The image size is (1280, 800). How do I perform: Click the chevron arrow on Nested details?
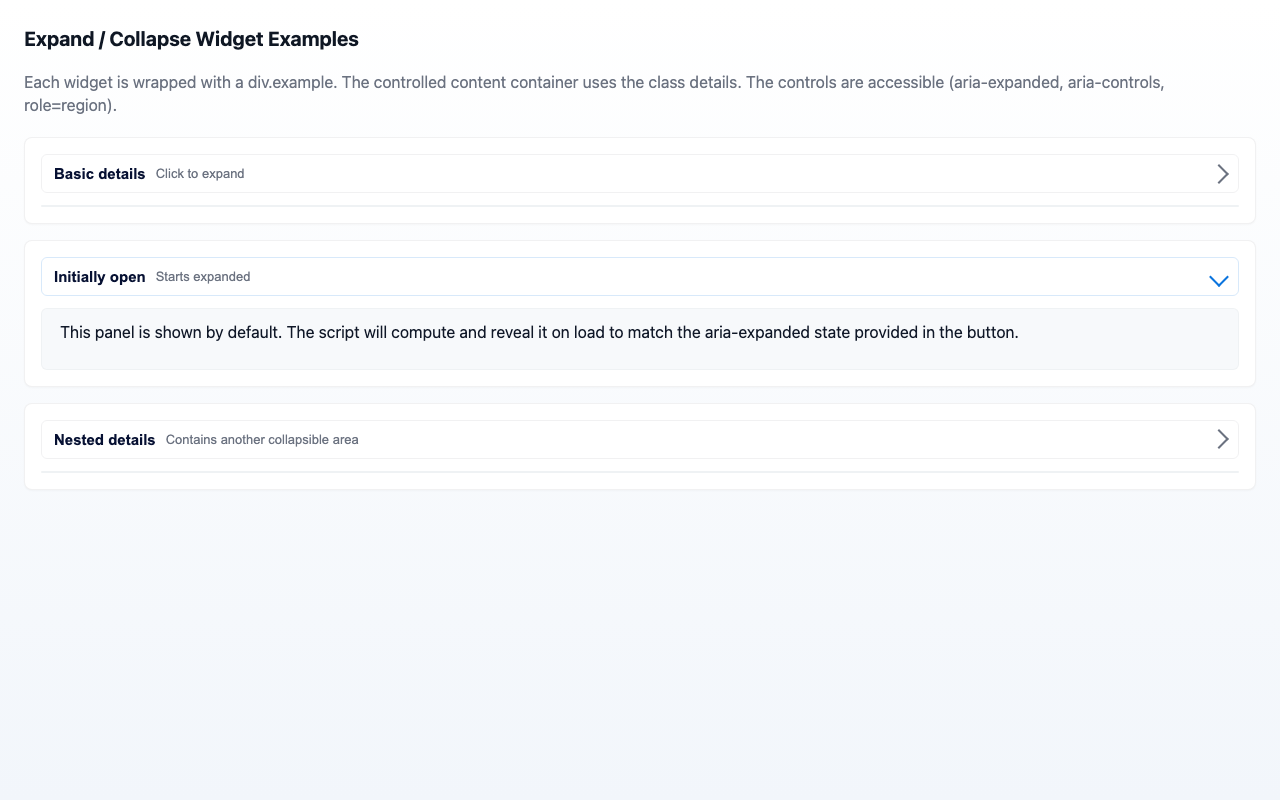pos(1222,438)
